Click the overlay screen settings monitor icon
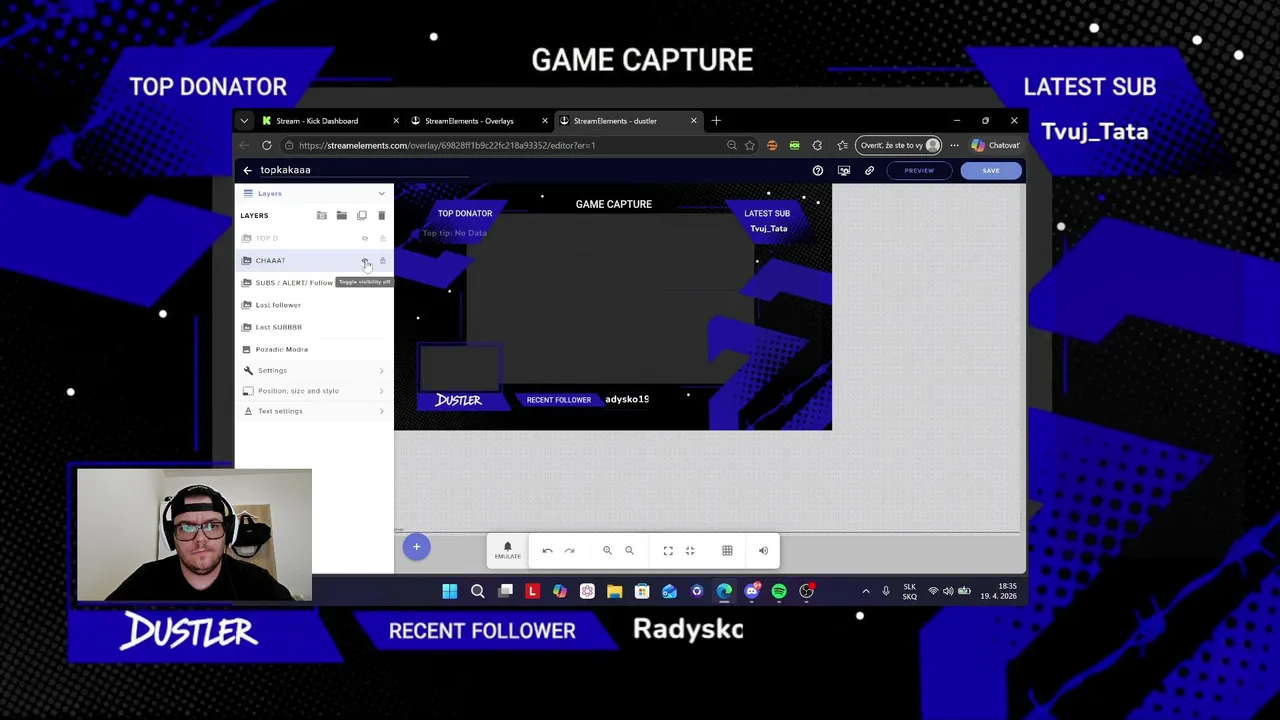This screenshot has height=720, width=1280. click(x=844, y=170)
